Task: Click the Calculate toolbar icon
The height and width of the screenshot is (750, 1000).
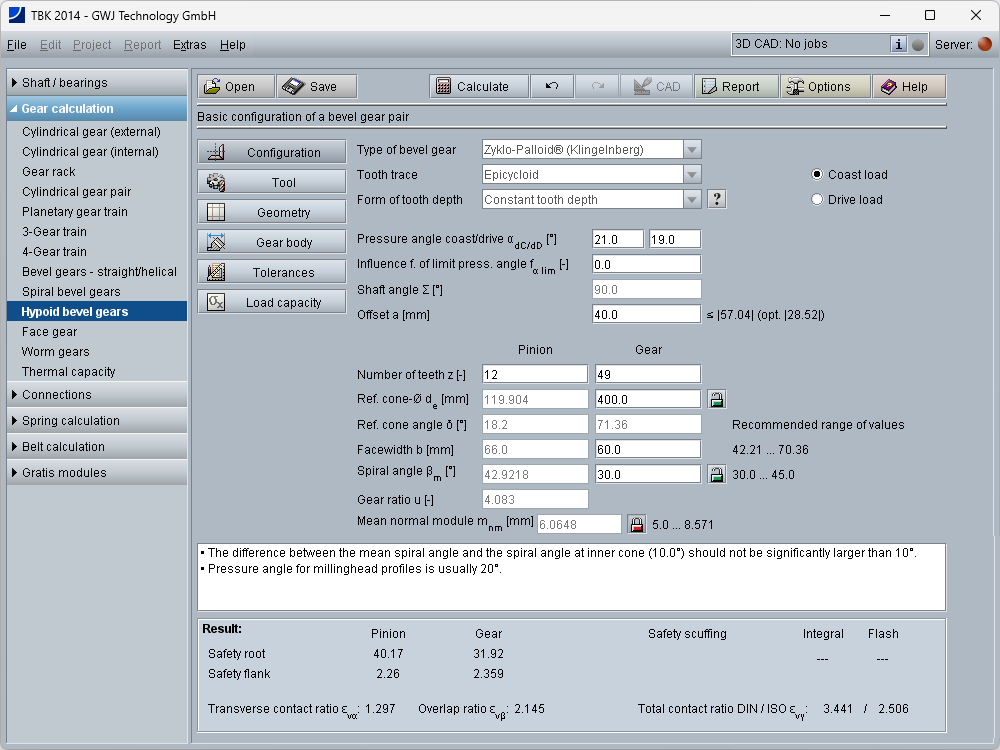Action: coord(472,87)
